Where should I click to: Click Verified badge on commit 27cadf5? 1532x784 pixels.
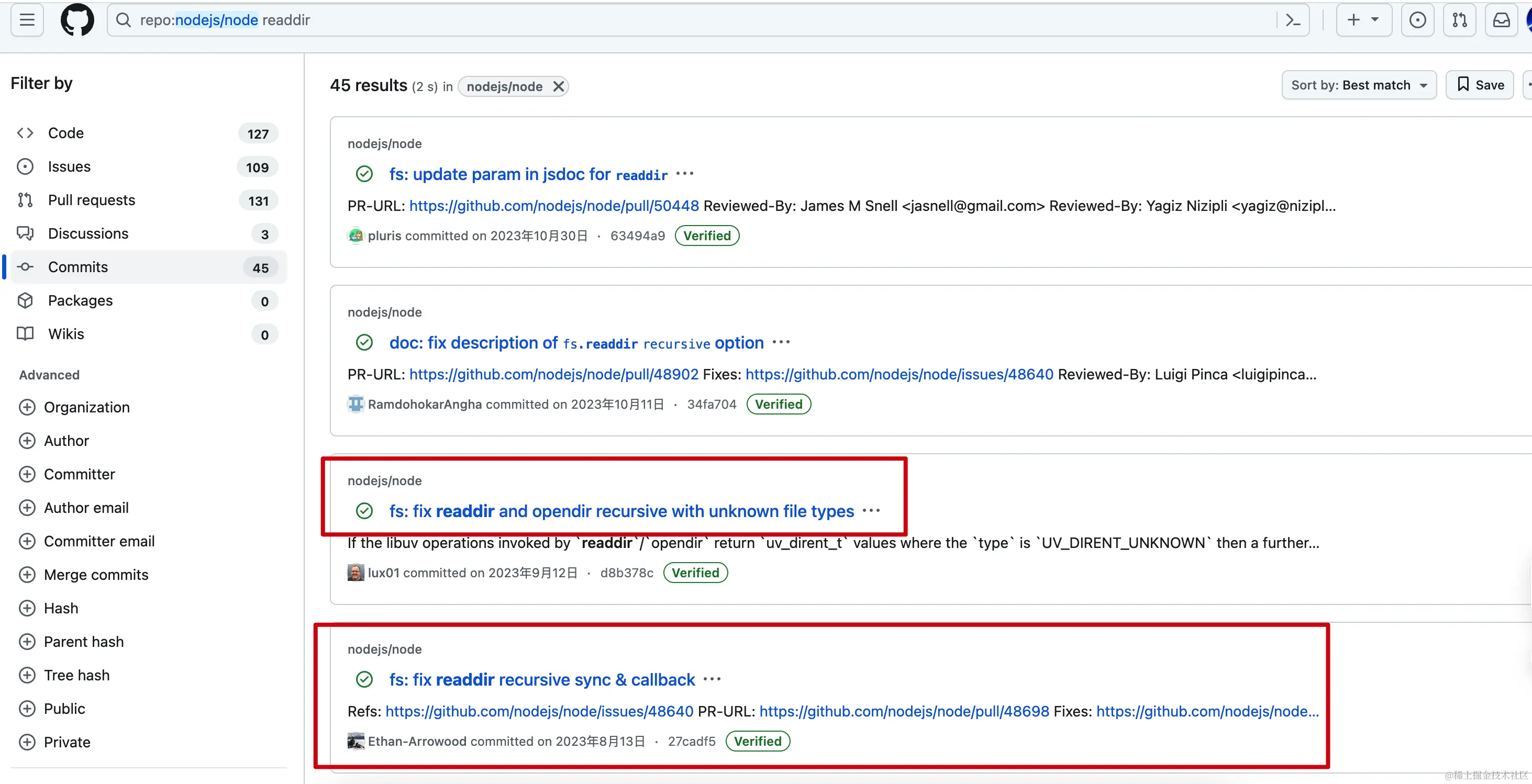[x=758, y=742]
